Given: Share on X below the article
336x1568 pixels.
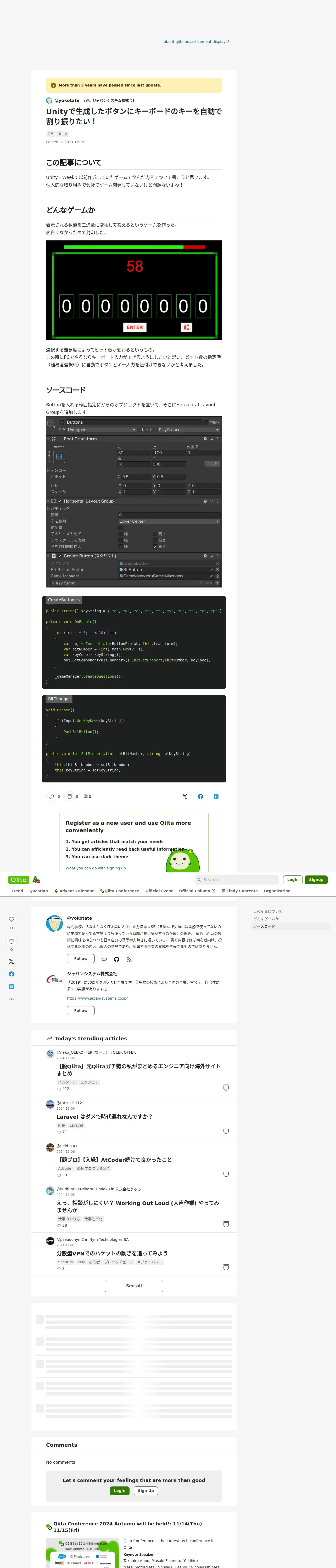Looking at the screenshot, I should [185, 796].
